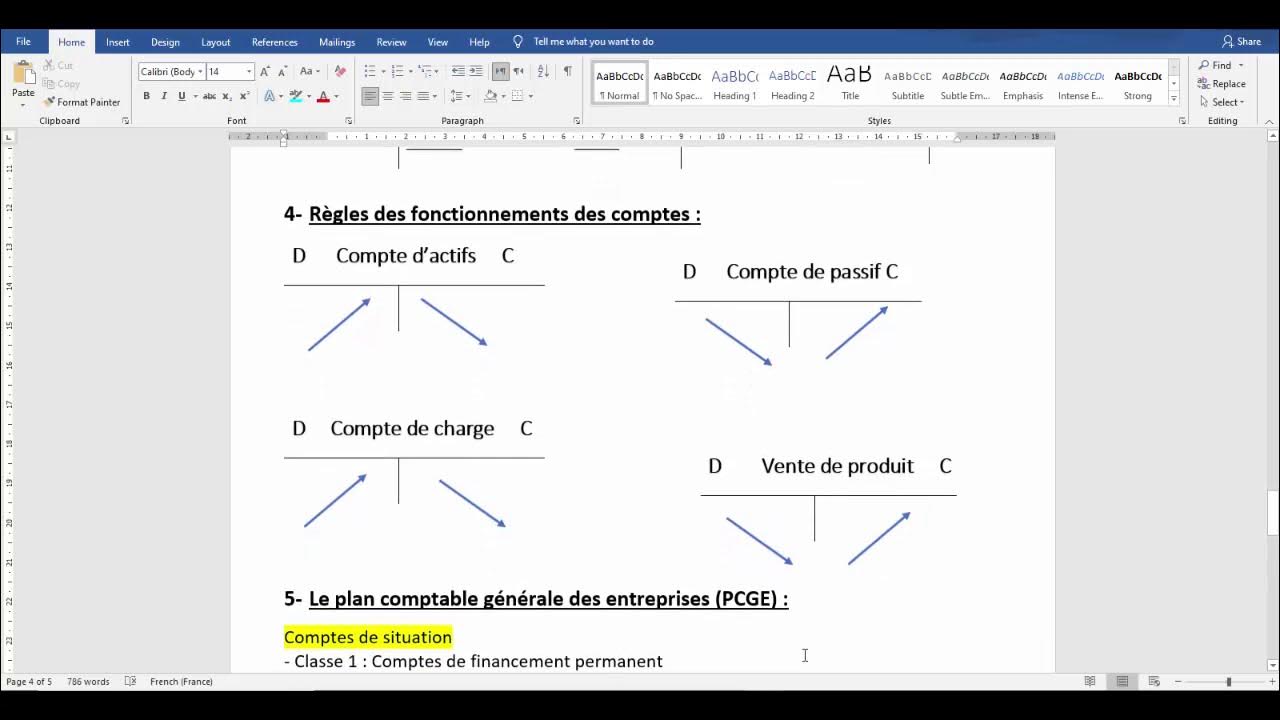
Task: Apply subscript formatting
Action: (227, 96)
